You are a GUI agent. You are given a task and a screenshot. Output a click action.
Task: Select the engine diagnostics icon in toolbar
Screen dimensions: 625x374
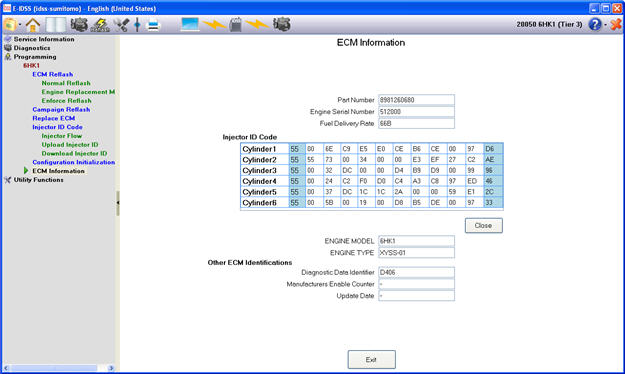79,25
